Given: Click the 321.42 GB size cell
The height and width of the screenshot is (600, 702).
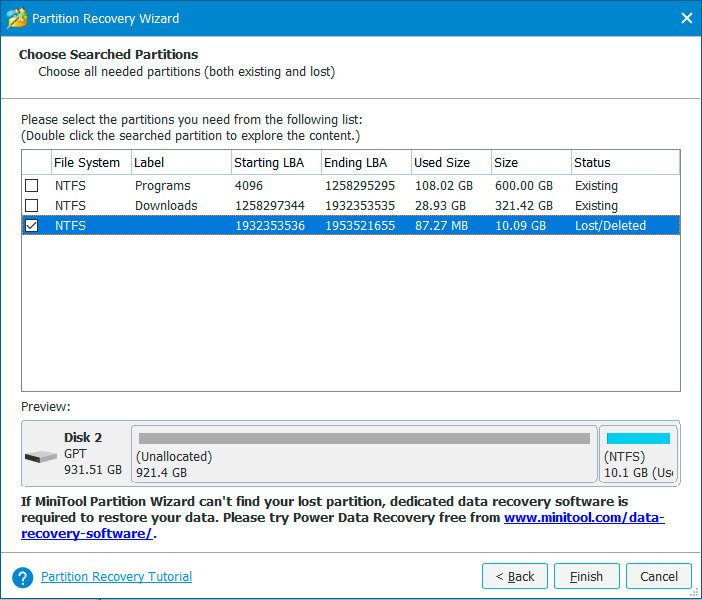Looking at the screenshot, I should click(x=524, y=206).
